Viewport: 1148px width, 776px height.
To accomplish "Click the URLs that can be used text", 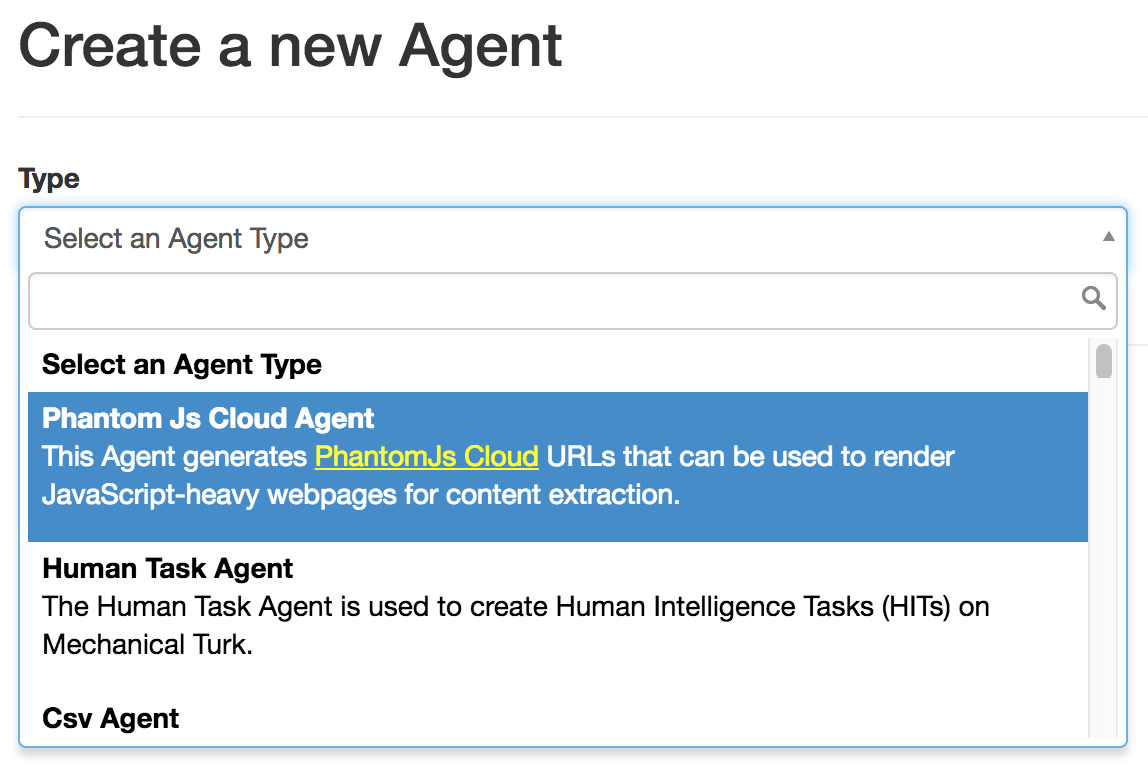I will pos(750,456).
